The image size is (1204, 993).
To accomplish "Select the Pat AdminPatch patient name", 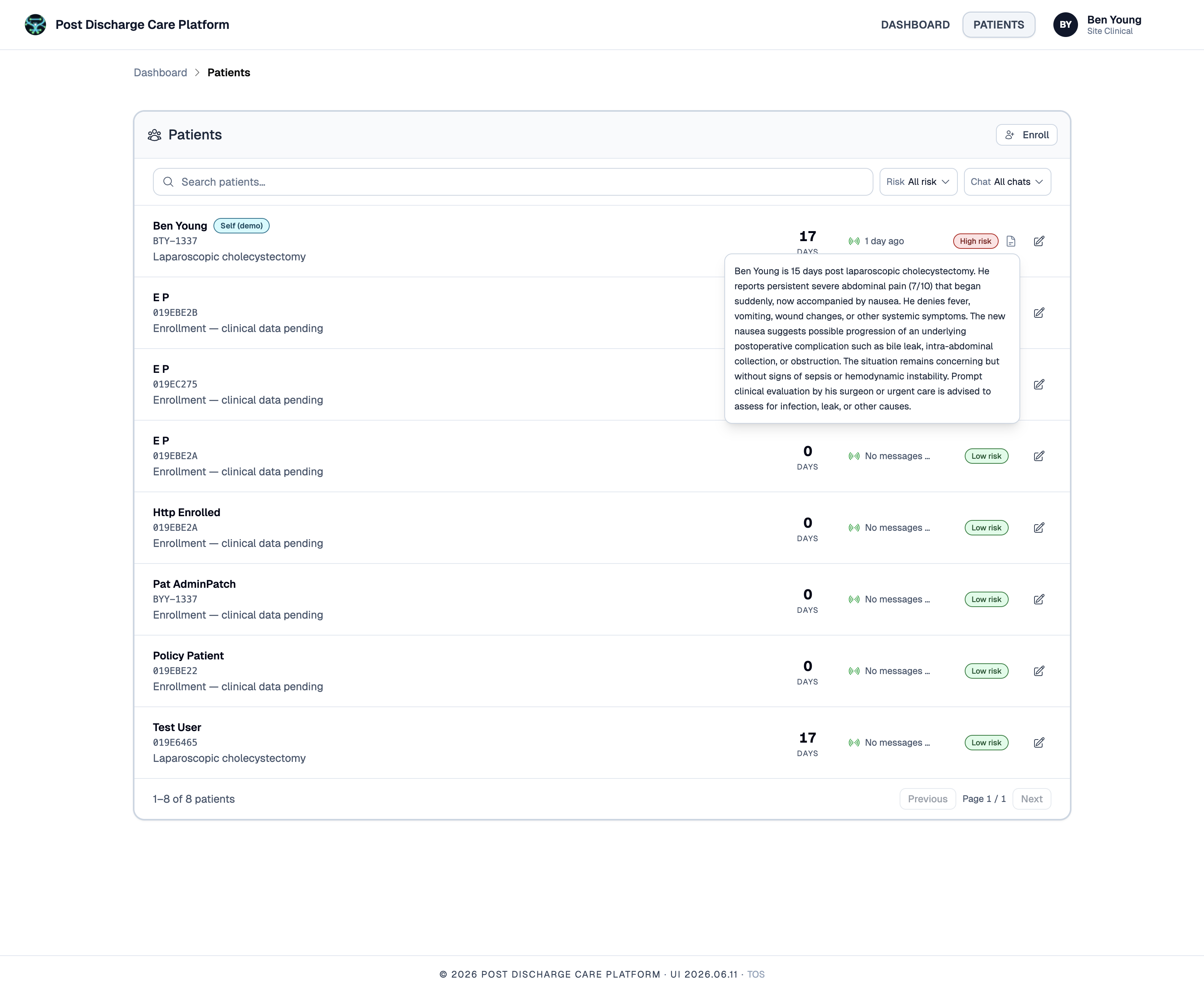I will coord(194,584).
